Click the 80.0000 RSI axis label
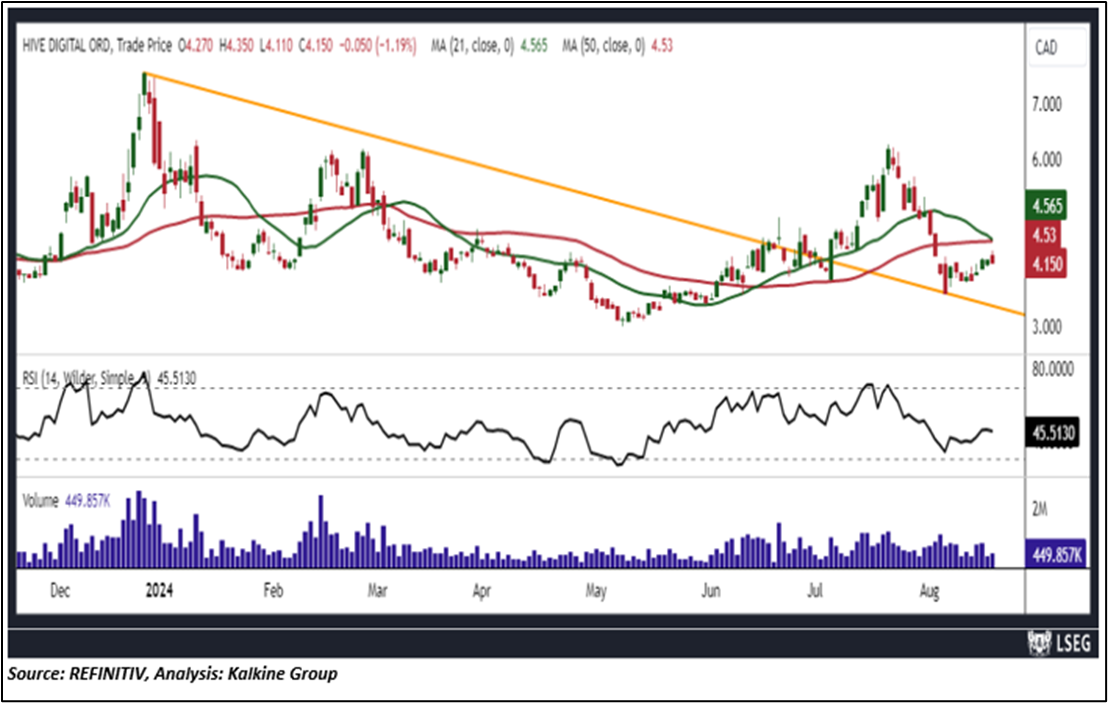1108x703 pixels. point(1052,369)
